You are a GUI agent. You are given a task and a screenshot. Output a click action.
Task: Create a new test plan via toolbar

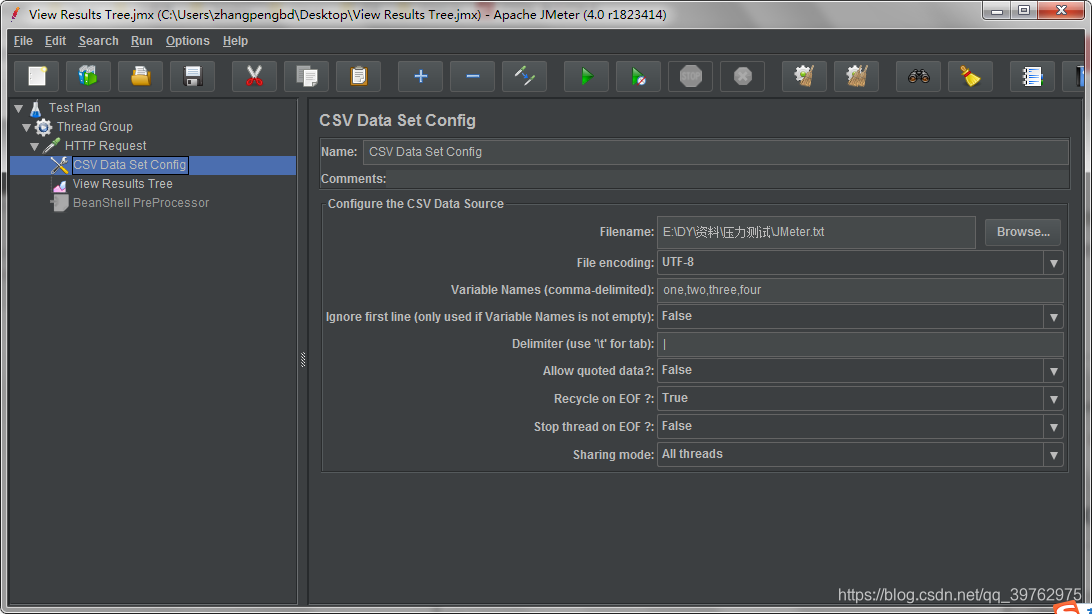pos(37,76)
